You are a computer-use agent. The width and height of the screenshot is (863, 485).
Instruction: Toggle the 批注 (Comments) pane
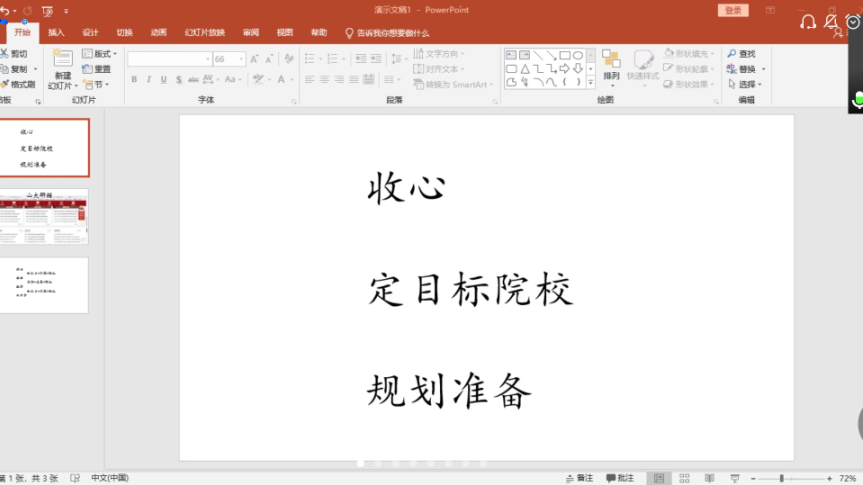[620, 478]
